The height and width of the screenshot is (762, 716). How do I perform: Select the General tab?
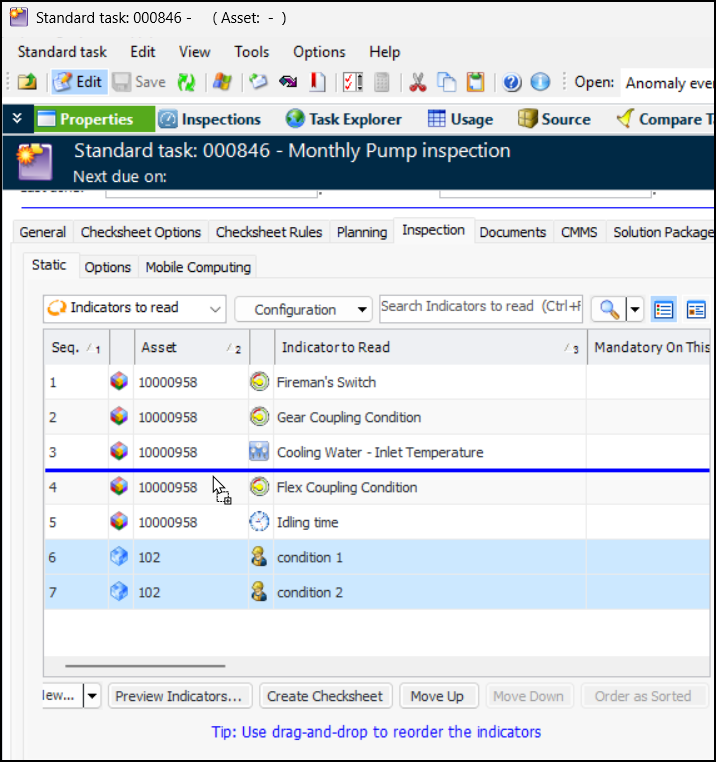click(x=42, y=232)
